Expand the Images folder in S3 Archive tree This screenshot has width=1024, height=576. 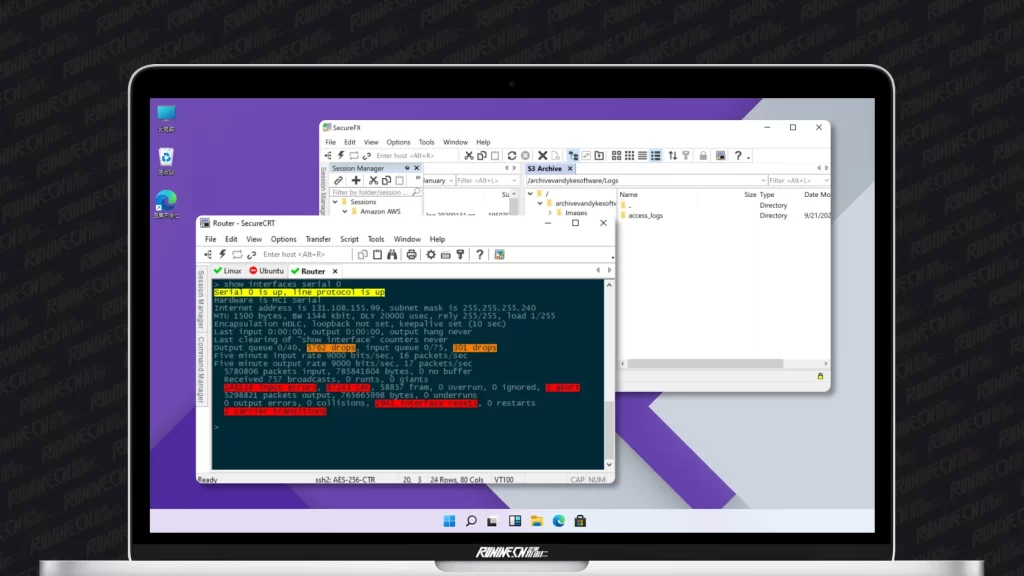[x=550, y=213]
